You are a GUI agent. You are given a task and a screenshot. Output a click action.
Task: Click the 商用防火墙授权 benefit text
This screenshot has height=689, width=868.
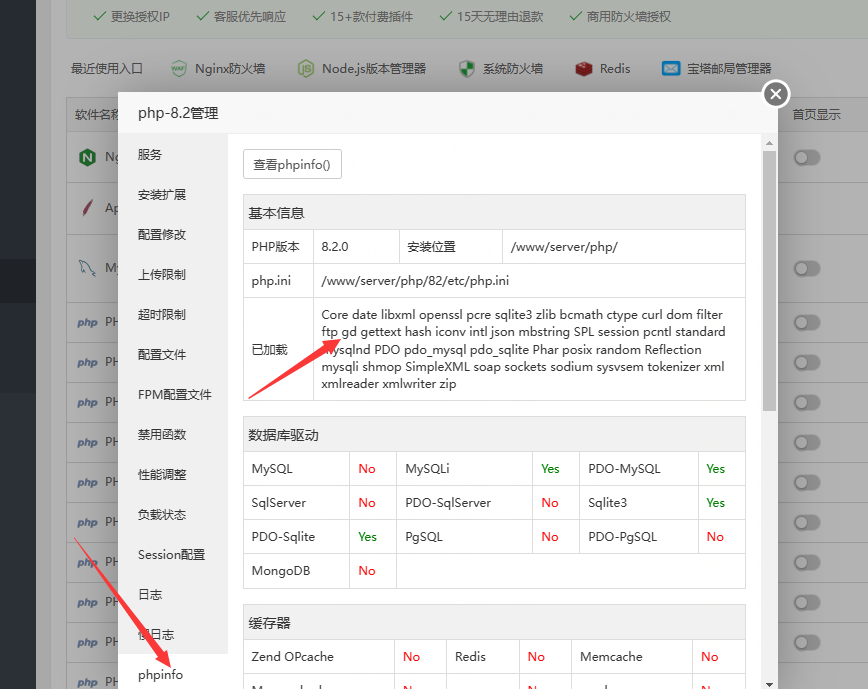[629, 17]
